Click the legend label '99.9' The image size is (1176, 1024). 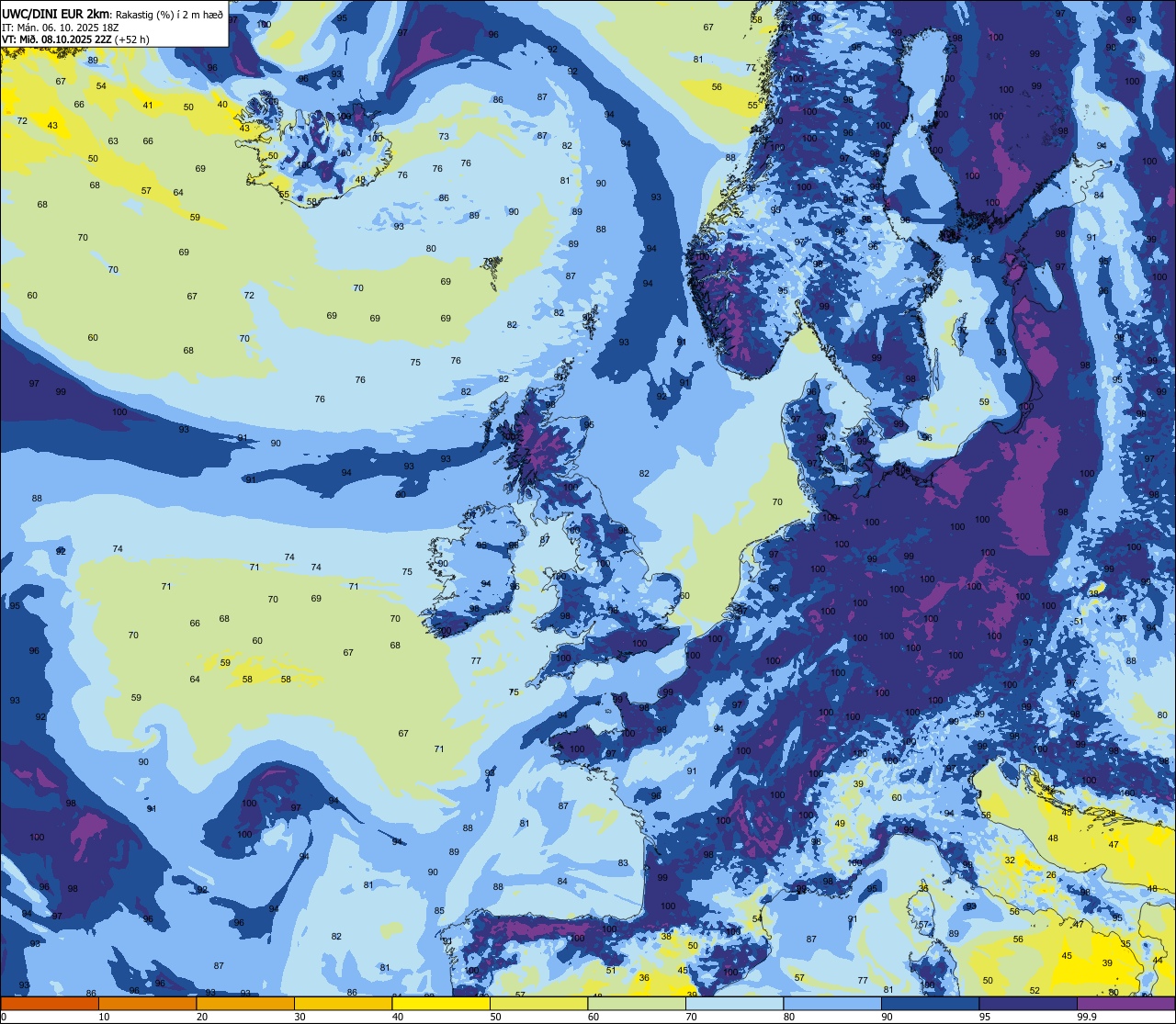click(1087, 1017)
